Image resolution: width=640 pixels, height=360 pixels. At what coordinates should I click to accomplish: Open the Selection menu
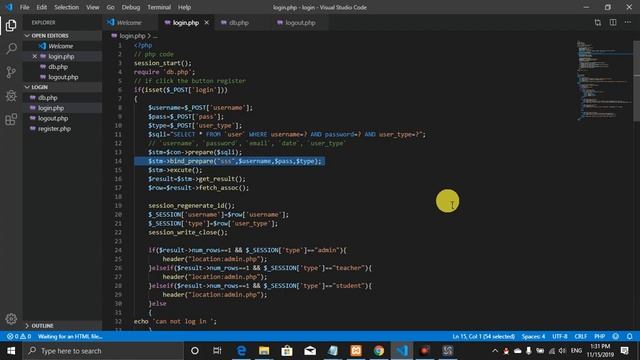(67, 7)
